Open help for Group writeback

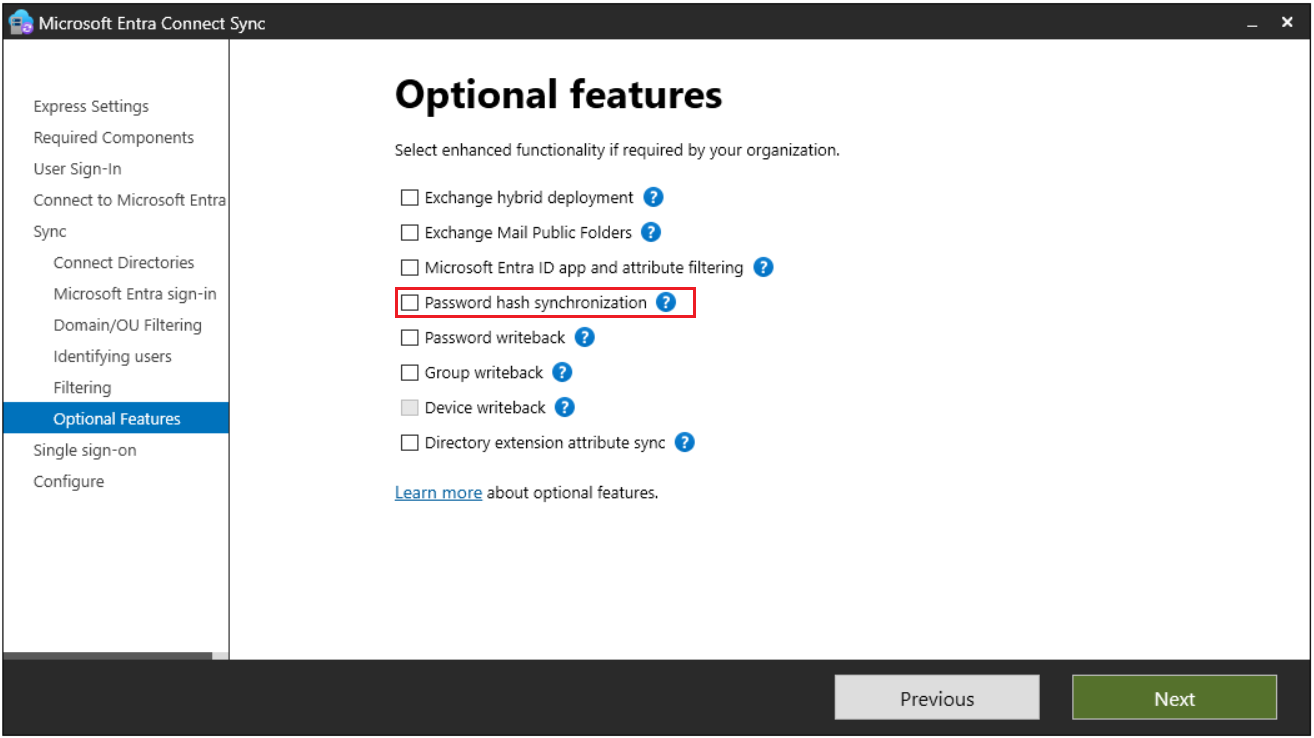point(562,372)
